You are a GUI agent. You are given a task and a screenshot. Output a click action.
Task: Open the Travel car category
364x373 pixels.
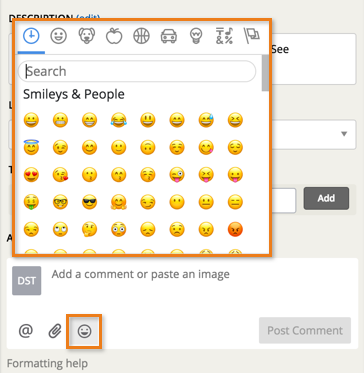click(x=169, y=35)
